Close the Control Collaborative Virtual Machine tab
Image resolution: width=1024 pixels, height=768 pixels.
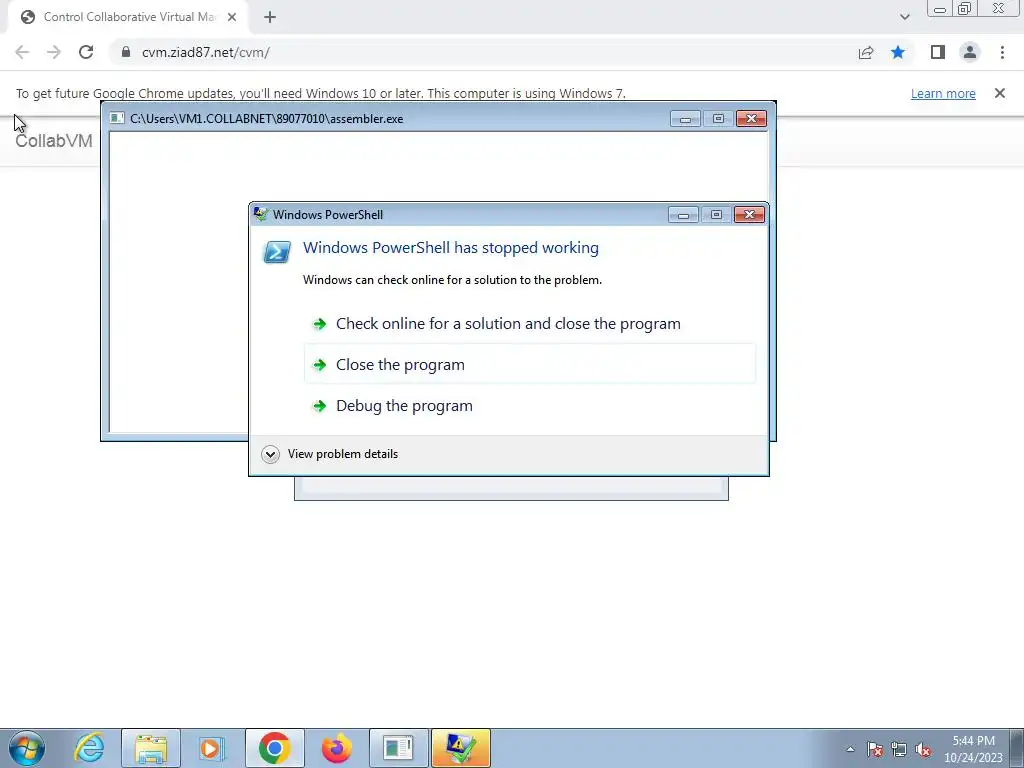pos(232,17)
